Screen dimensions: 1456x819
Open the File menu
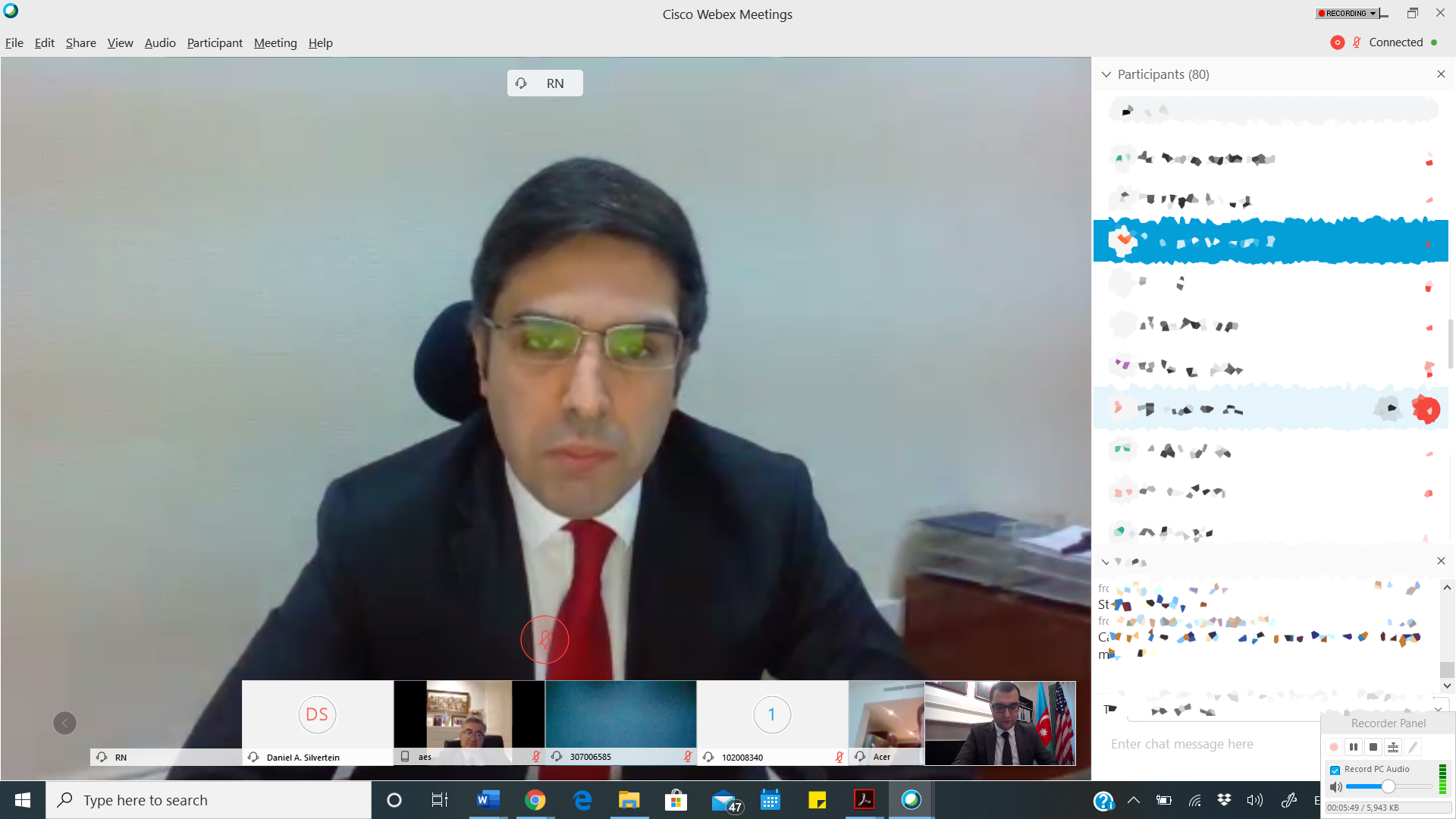[14, 43]
